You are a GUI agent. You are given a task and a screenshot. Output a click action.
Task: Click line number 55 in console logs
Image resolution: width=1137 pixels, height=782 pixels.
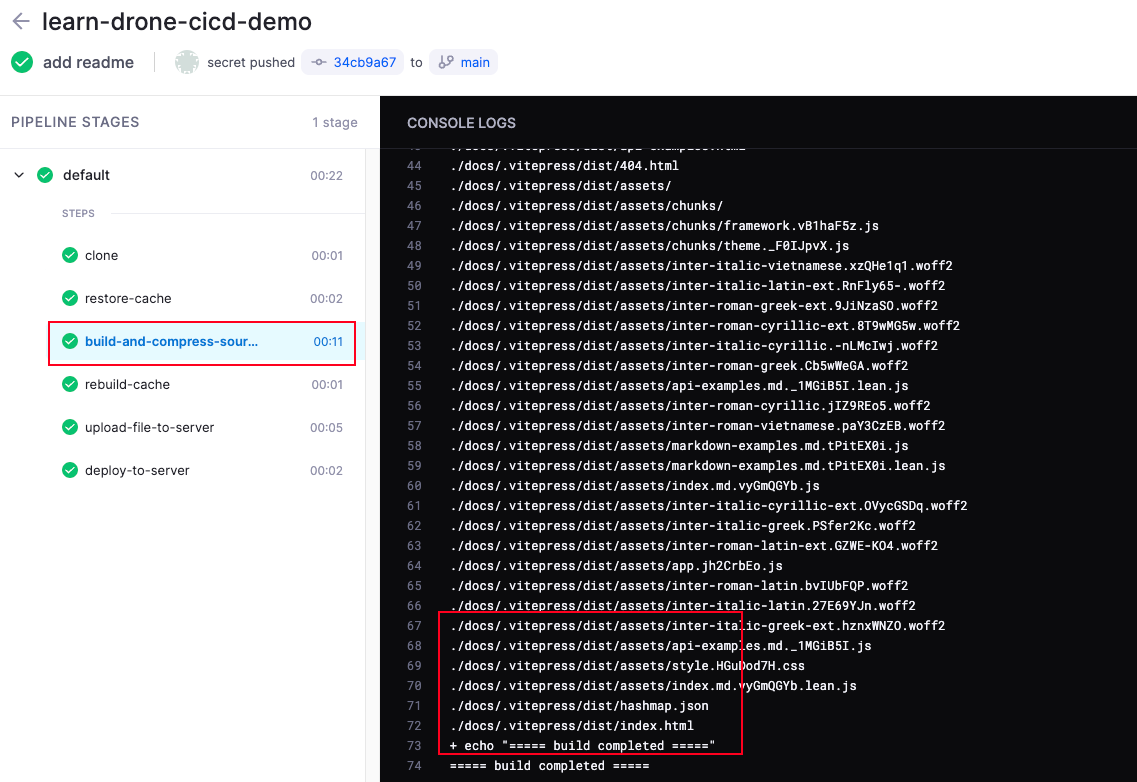pyautogui.click(x=414, y=386)
